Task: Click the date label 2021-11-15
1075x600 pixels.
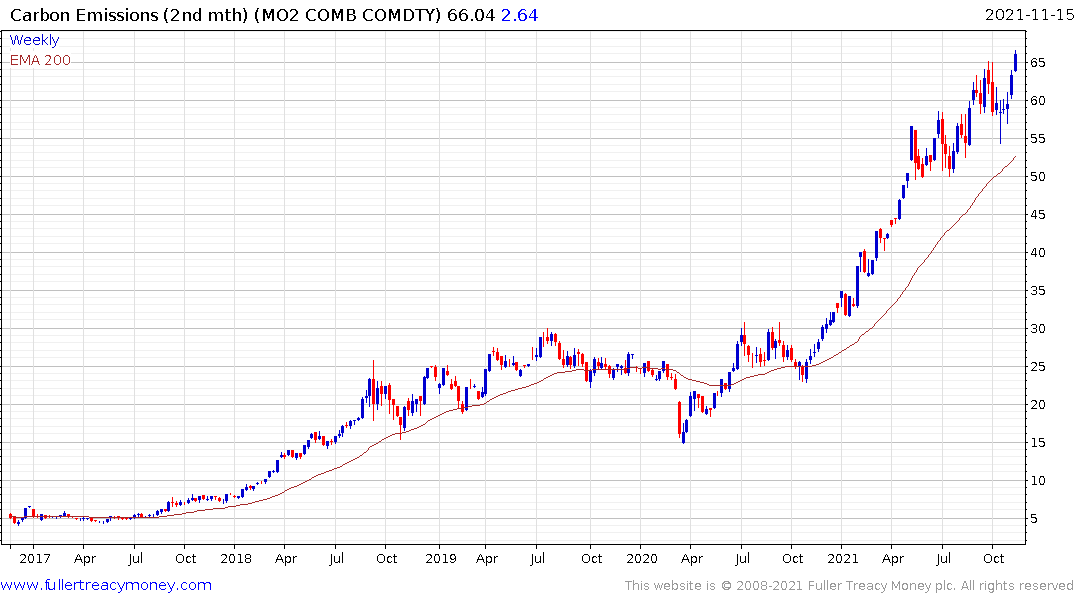Action: click(1029, 15)
